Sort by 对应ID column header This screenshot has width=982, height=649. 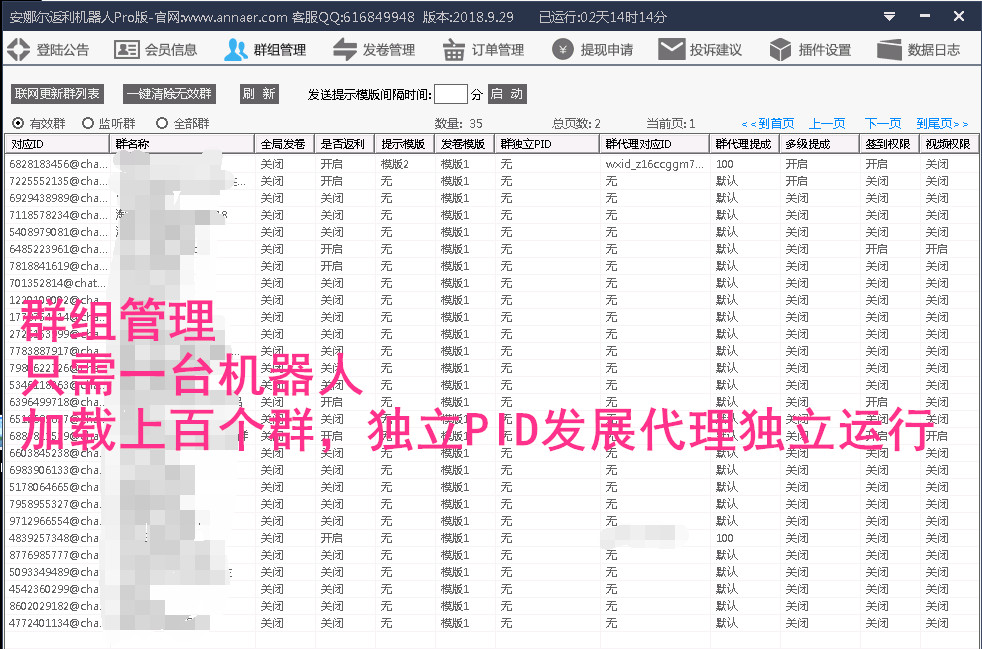tap(58, 144)
